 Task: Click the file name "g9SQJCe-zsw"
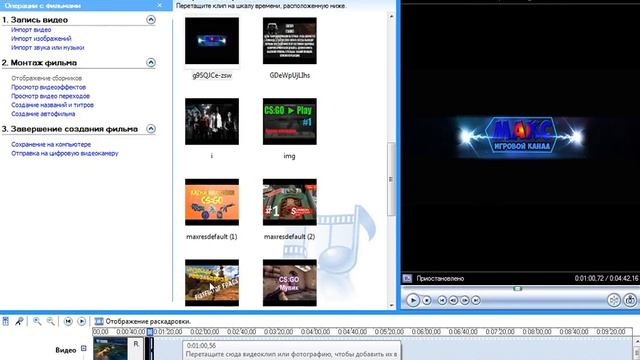click(212, 76)
